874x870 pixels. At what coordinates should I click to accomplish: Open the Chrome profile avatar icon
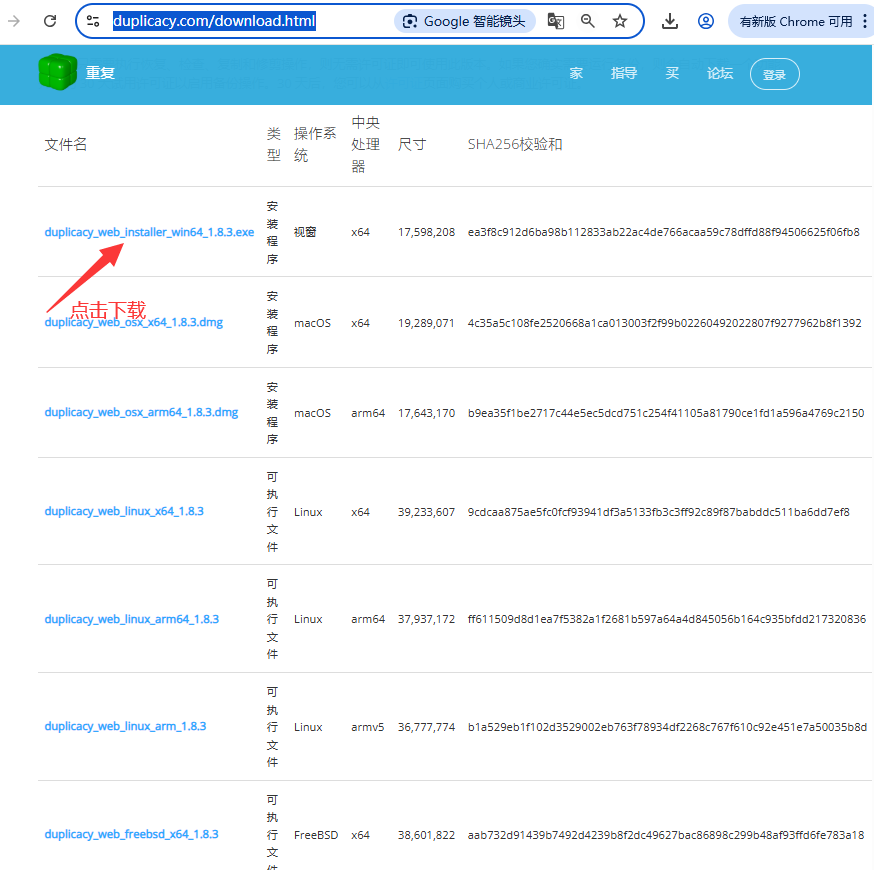706,21
